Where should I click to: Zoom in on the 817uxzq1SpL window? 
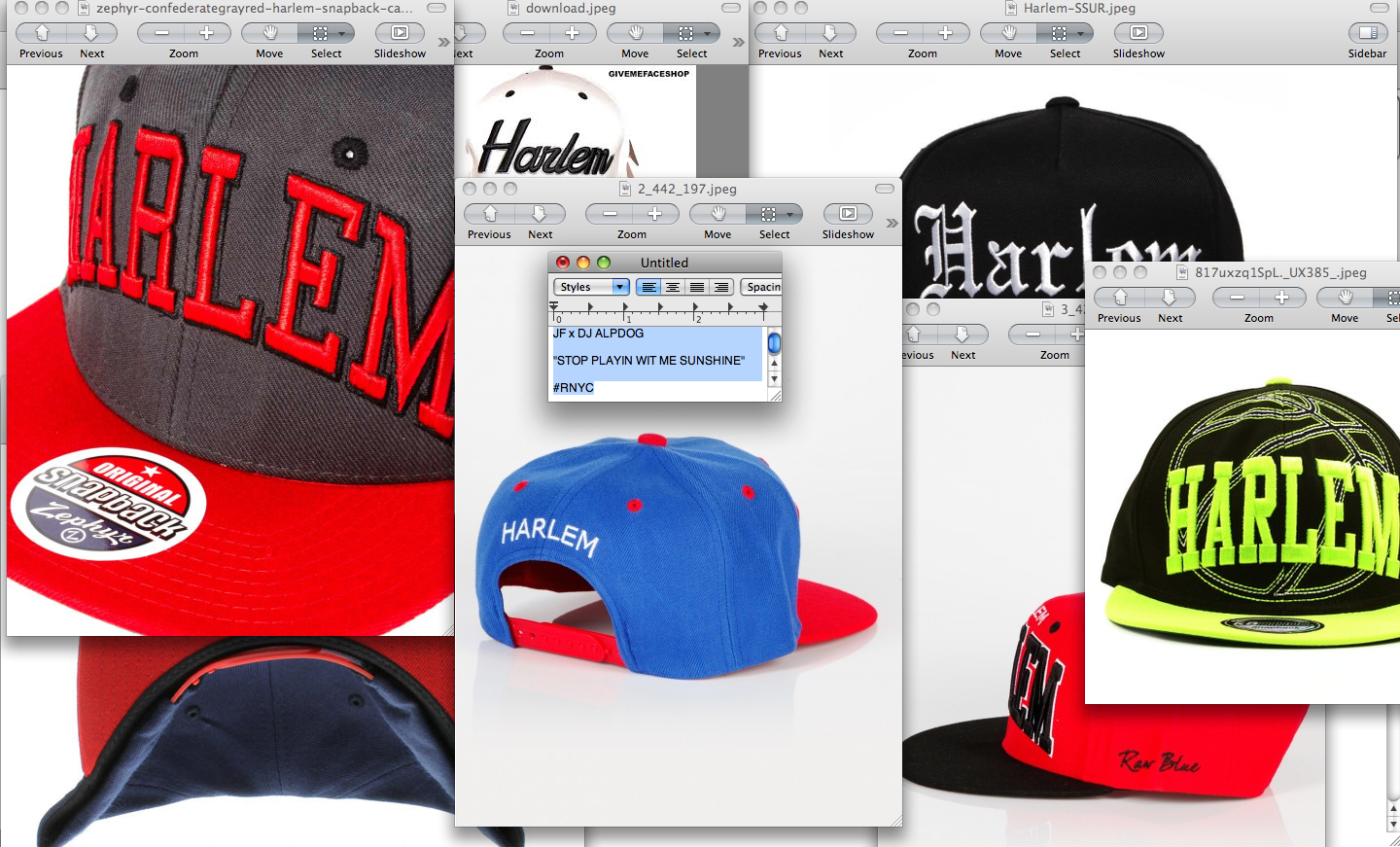pos(1282,298)
